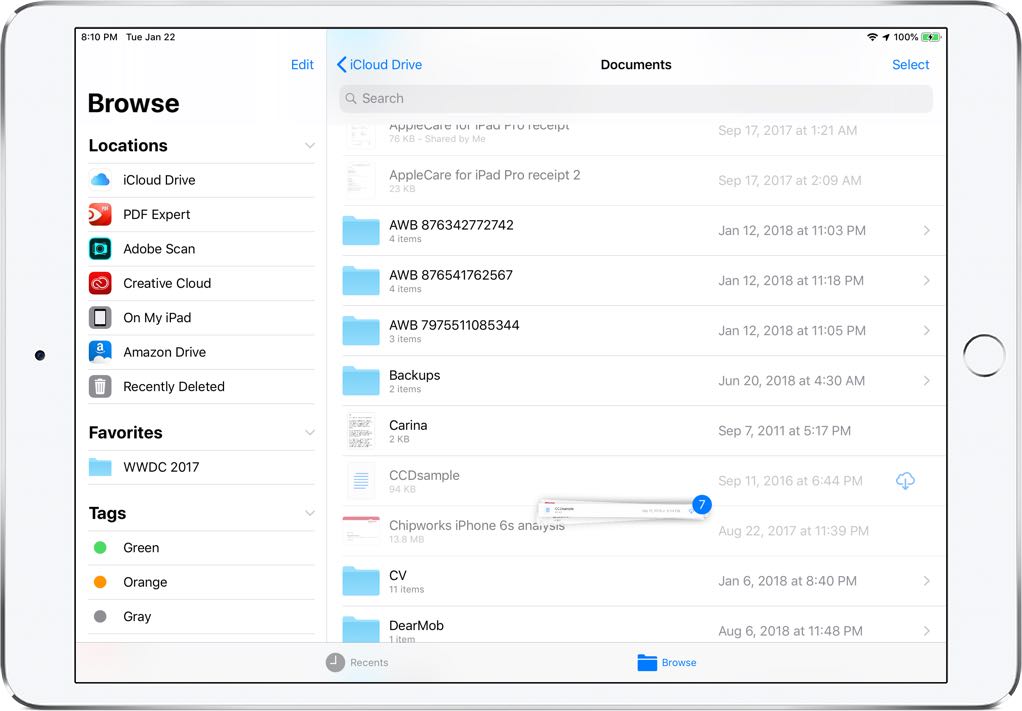Screen dimensions: 1022x711
Task: Open the Recently Deleted trash icon
Action: 100,386
